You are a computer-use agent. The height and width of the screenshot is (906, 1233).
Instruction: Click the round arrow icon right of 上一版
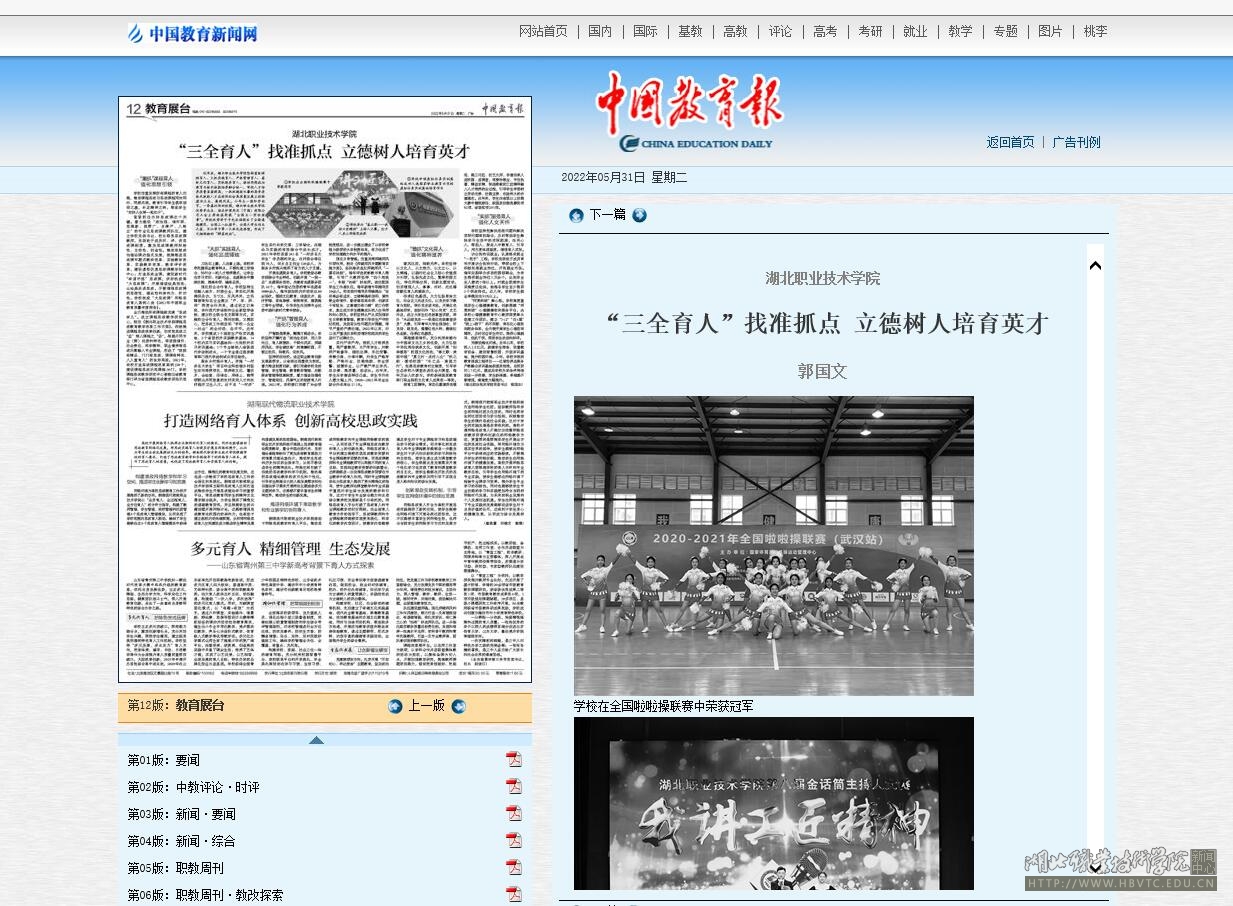(x=459, y=706)
